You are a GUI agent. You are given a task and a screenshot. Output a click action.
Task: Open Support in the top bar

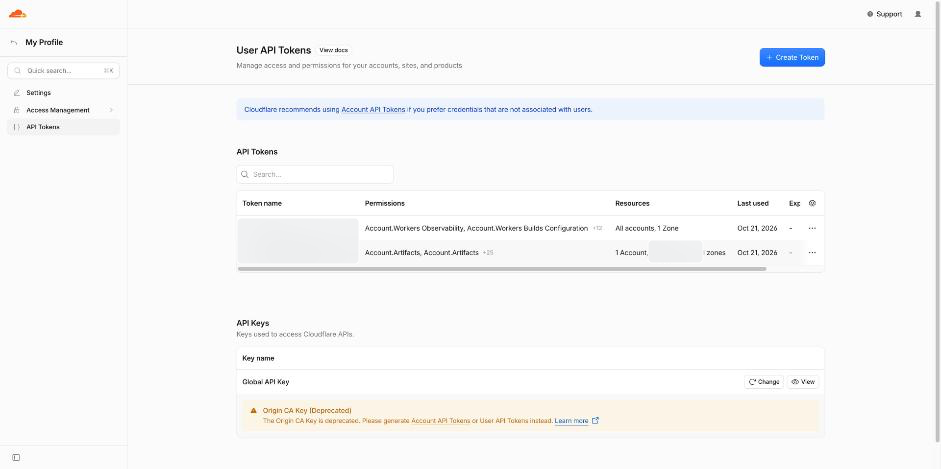[885, 14]
